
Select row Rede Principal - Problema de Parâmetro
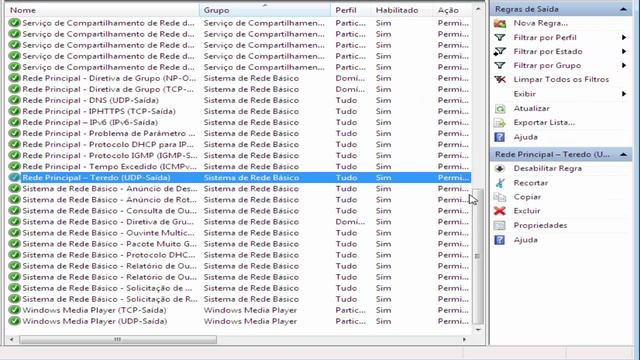point(239,133)
